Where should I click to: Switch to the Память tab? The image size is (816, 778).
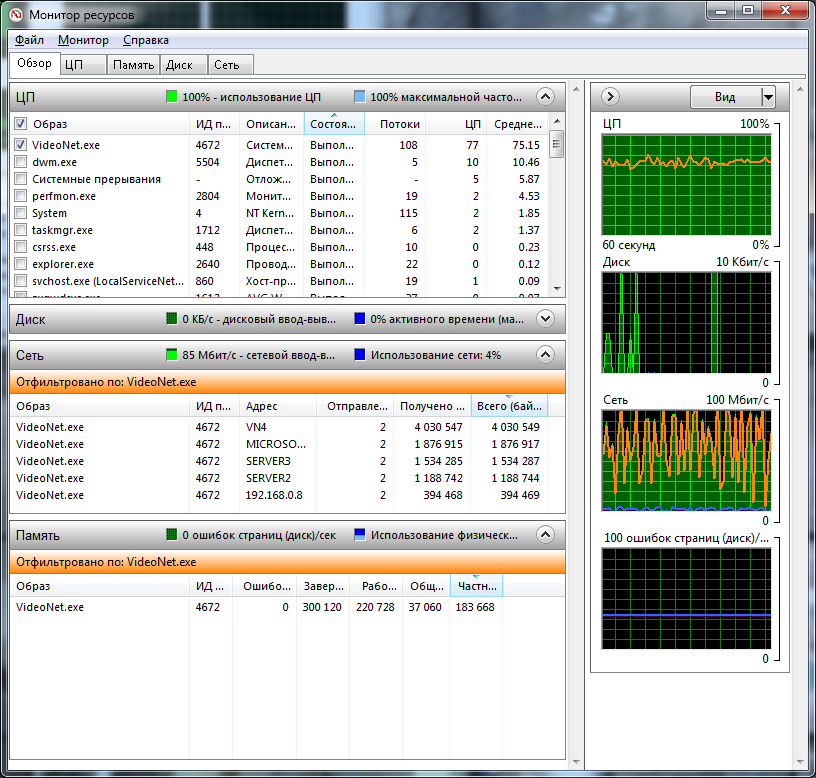[x=133, y=65]
